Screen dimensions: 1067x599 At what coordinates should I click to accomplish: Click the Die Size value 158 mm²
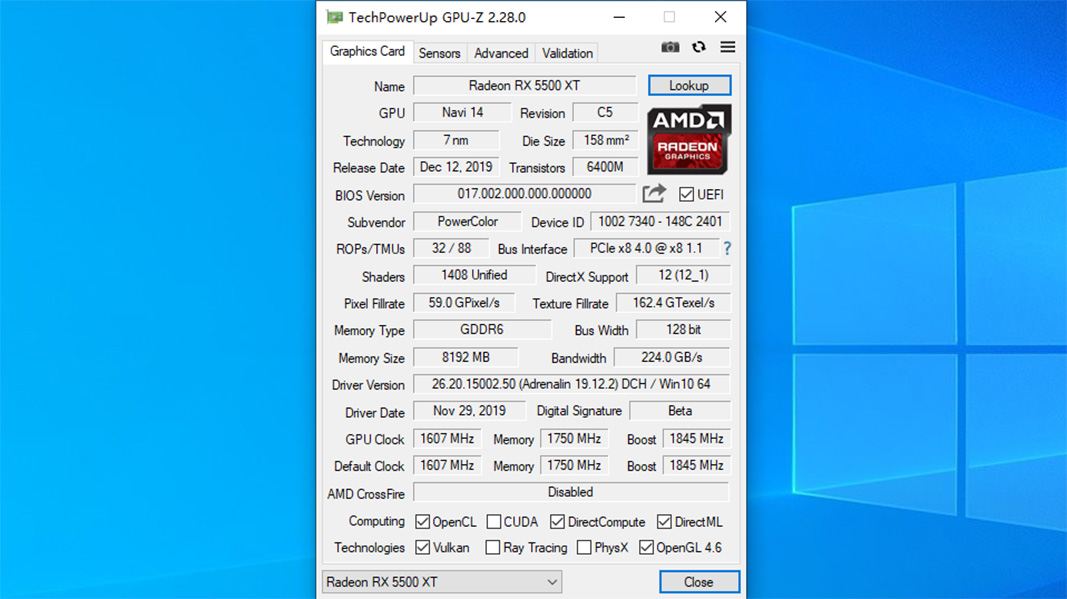coord(606,140)
